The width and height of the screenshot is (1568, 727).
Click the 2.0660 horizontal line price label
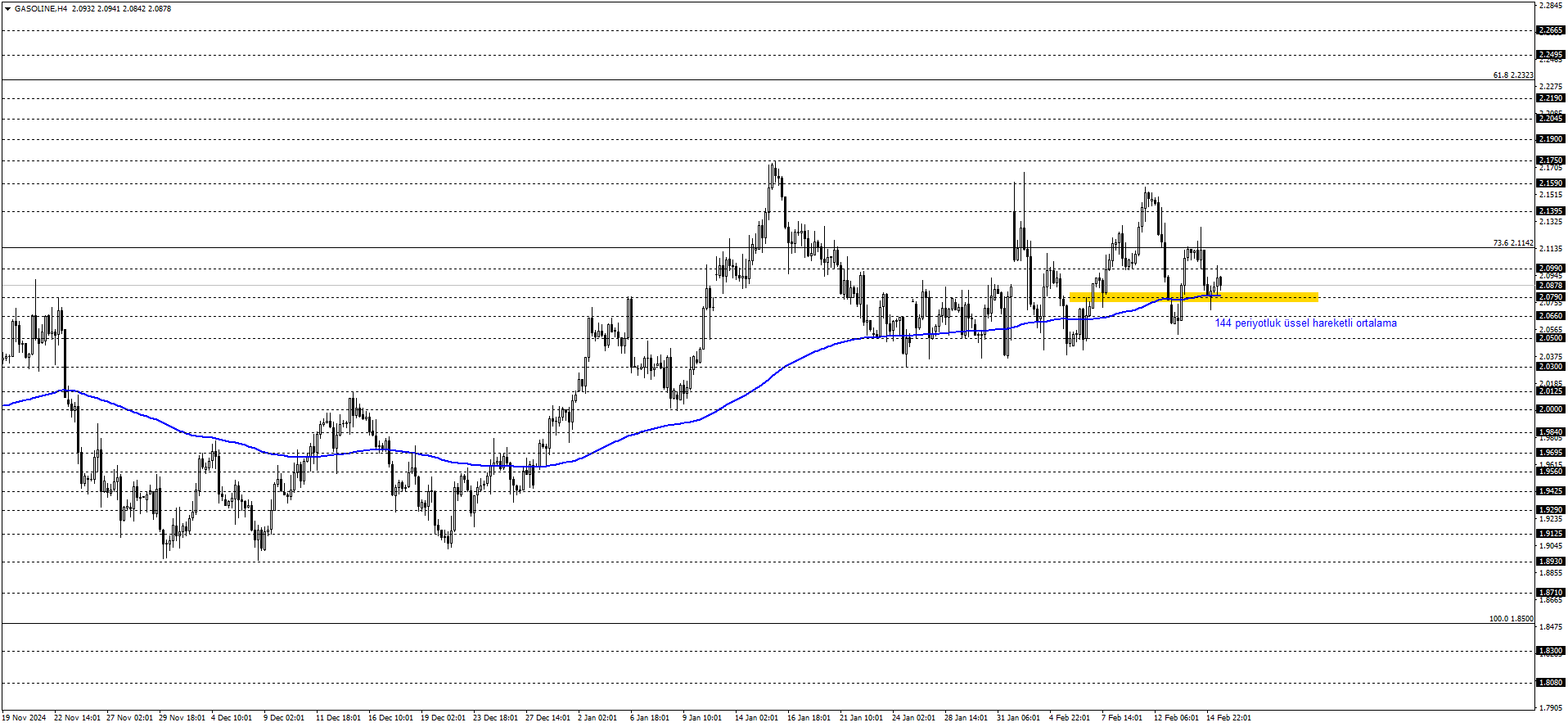(x=1551, y=316)
